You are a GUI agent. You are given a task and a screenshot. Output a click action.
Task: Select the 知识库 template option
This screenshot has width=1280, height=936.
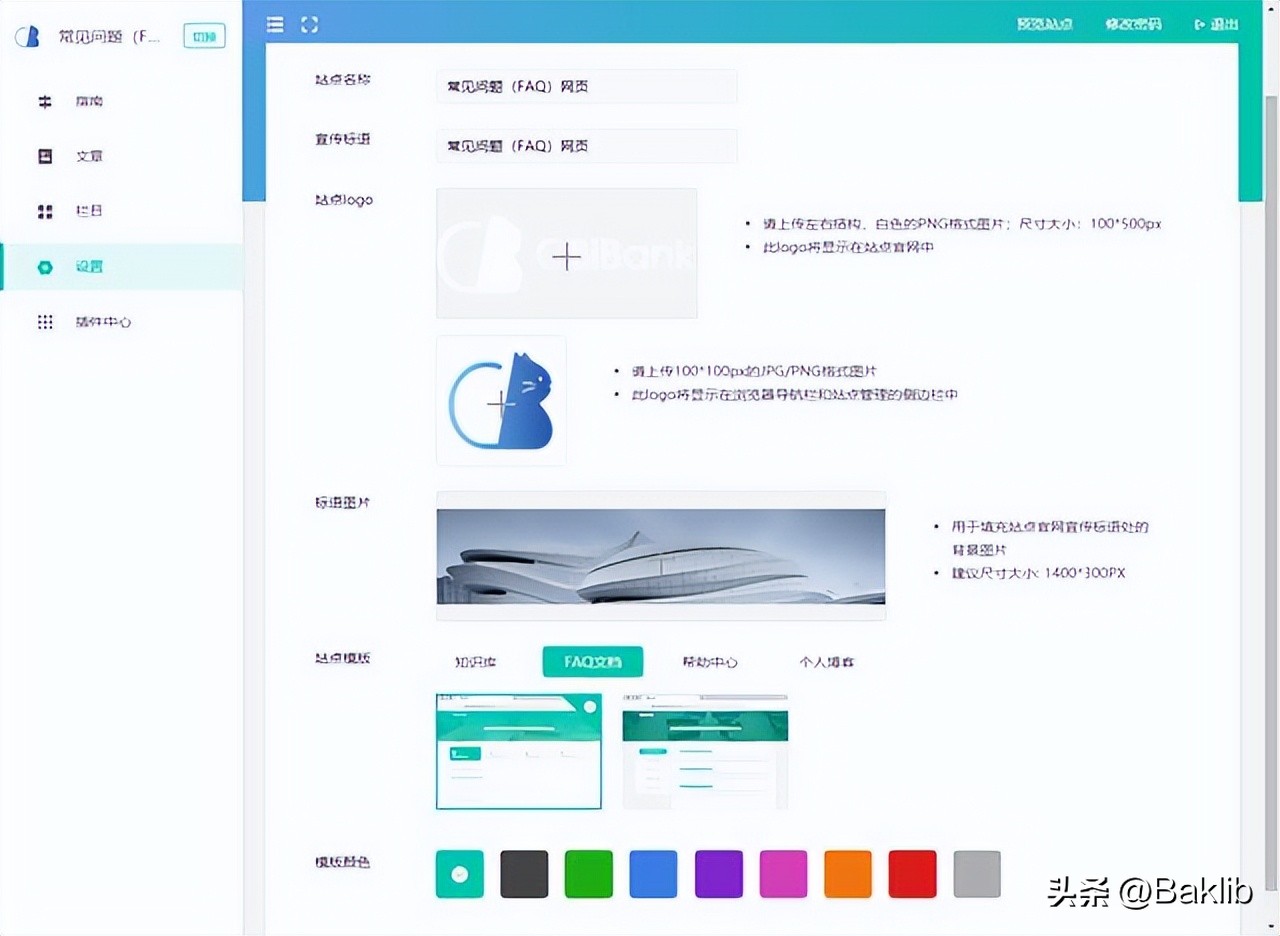point(475,661)
